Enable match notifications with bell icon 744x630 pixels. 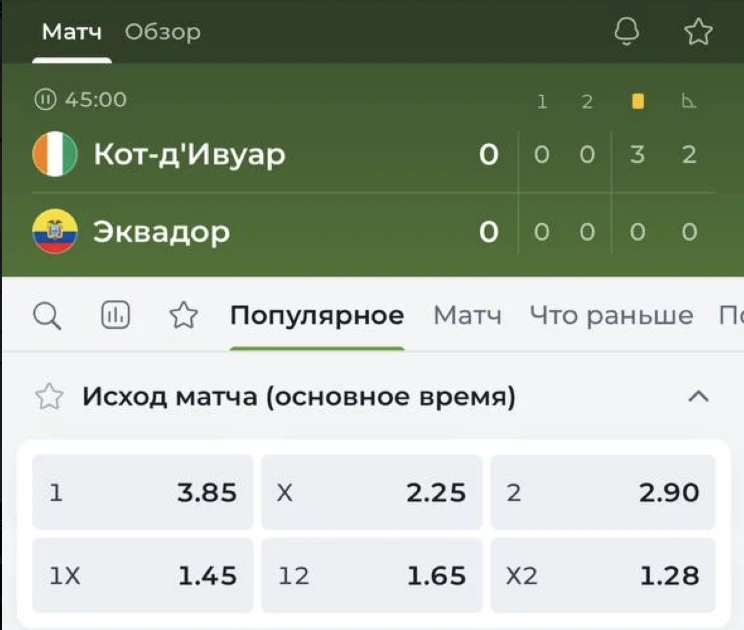tap(626, 32)
